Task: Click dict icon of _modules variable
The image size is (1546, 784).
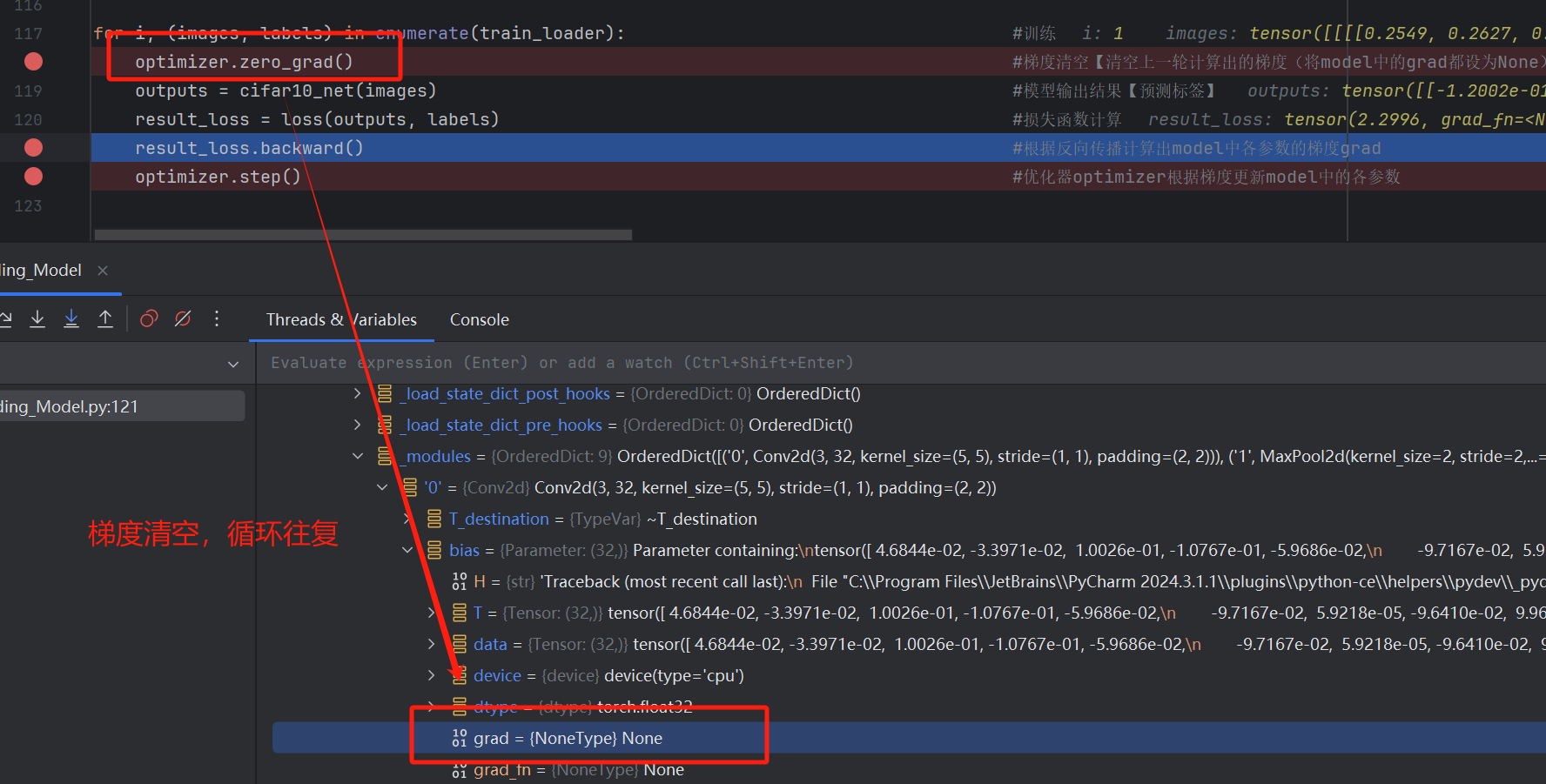Action: point(385,457)
